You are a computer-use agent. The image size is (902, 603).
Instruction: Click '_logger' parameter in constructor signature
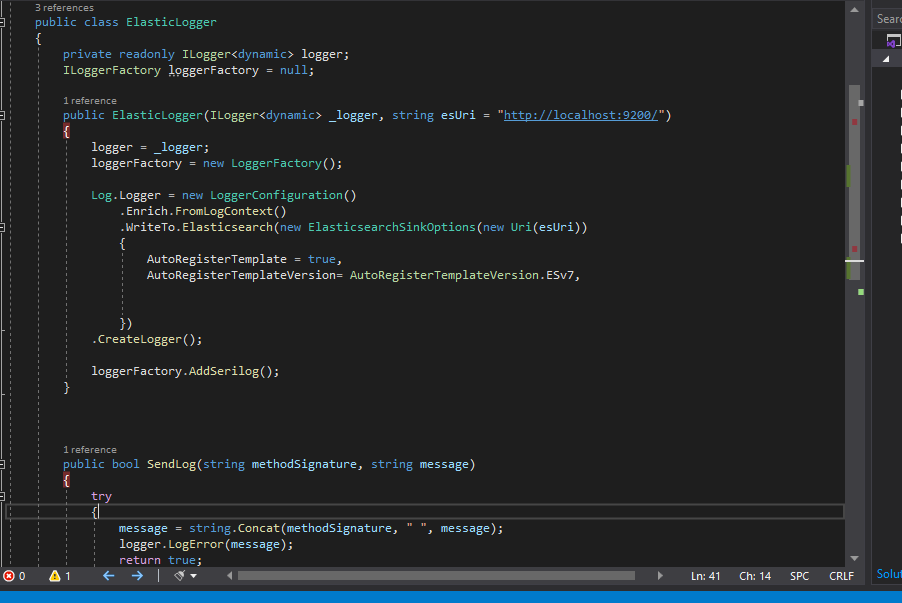[x=353, y=115]
